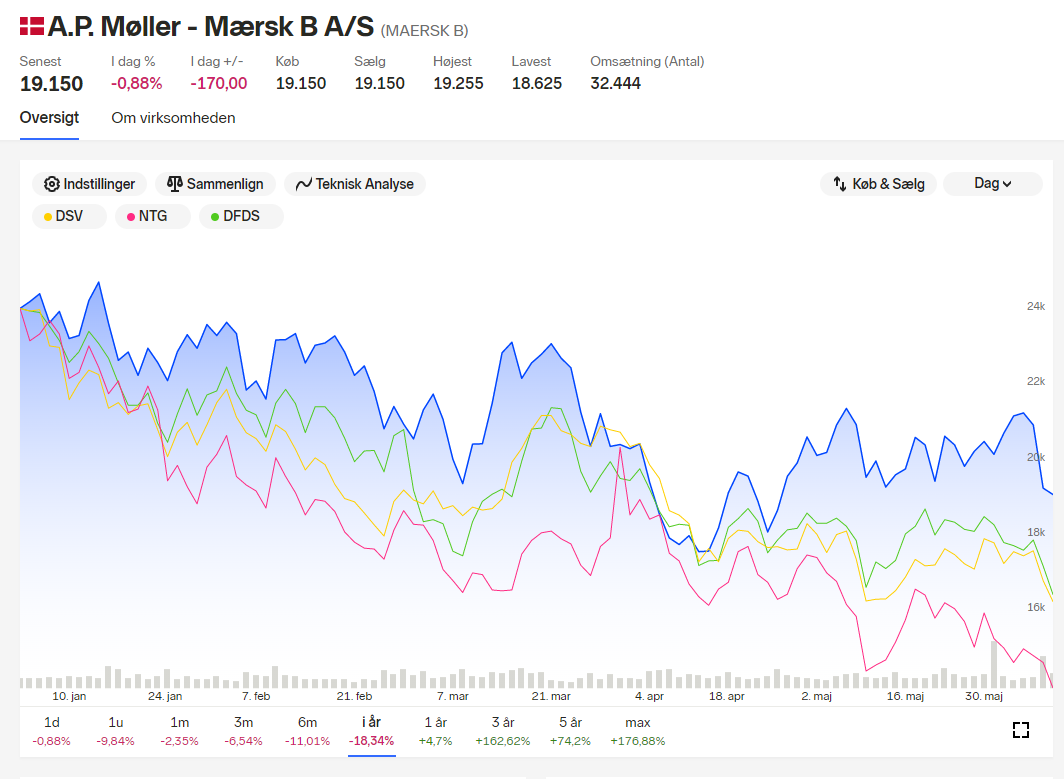
Task: Toggle the DSV comparison chip
Action: pyautogui.click(x=69, y=216)
